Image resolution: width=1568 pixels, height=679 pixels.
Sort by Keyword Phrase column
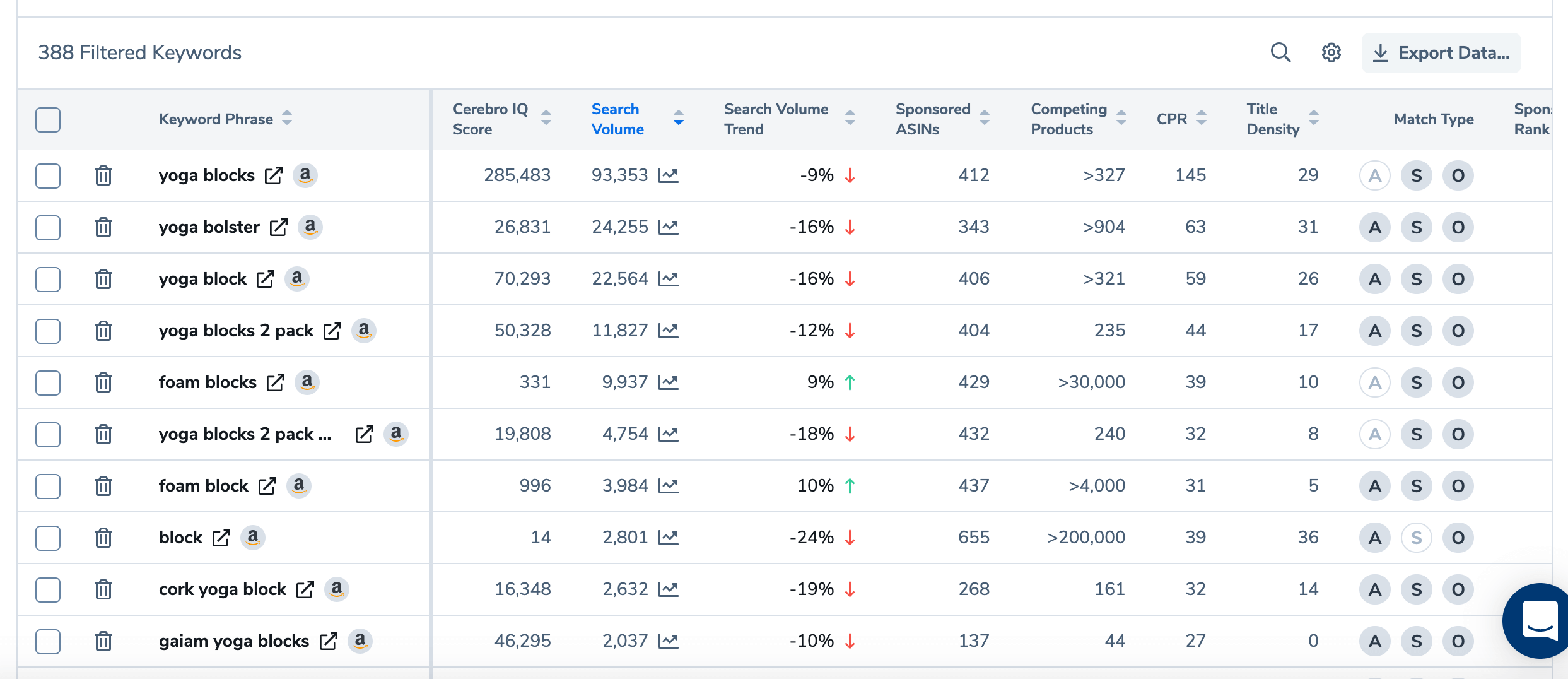tap(287, 118)
